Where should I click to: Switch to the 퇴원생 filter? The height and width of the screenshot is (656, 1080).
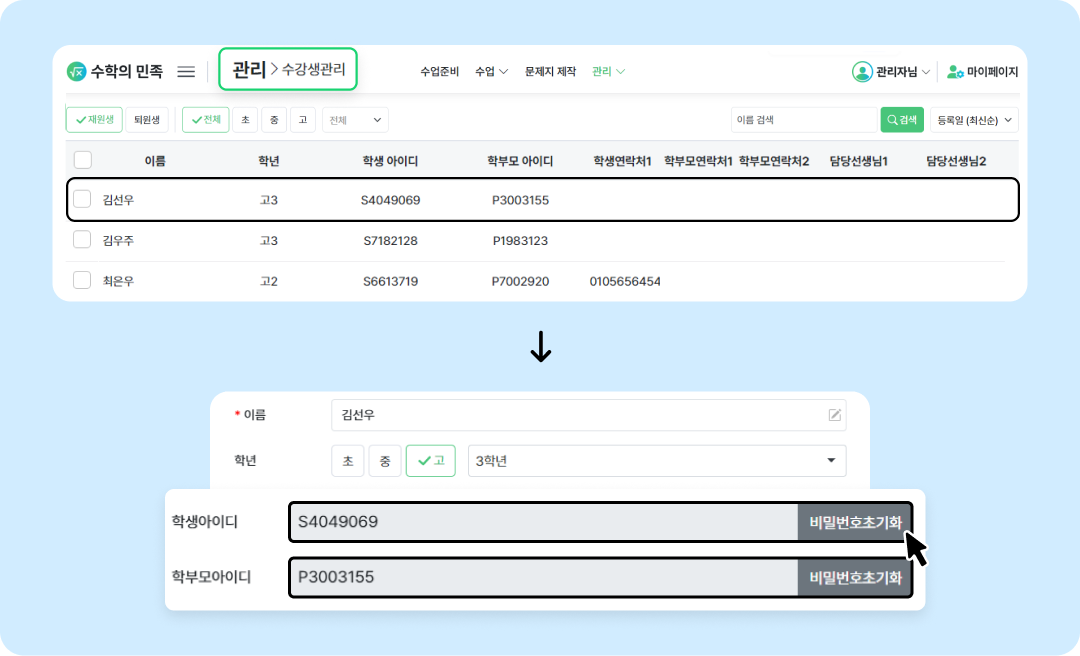point(147,120)
